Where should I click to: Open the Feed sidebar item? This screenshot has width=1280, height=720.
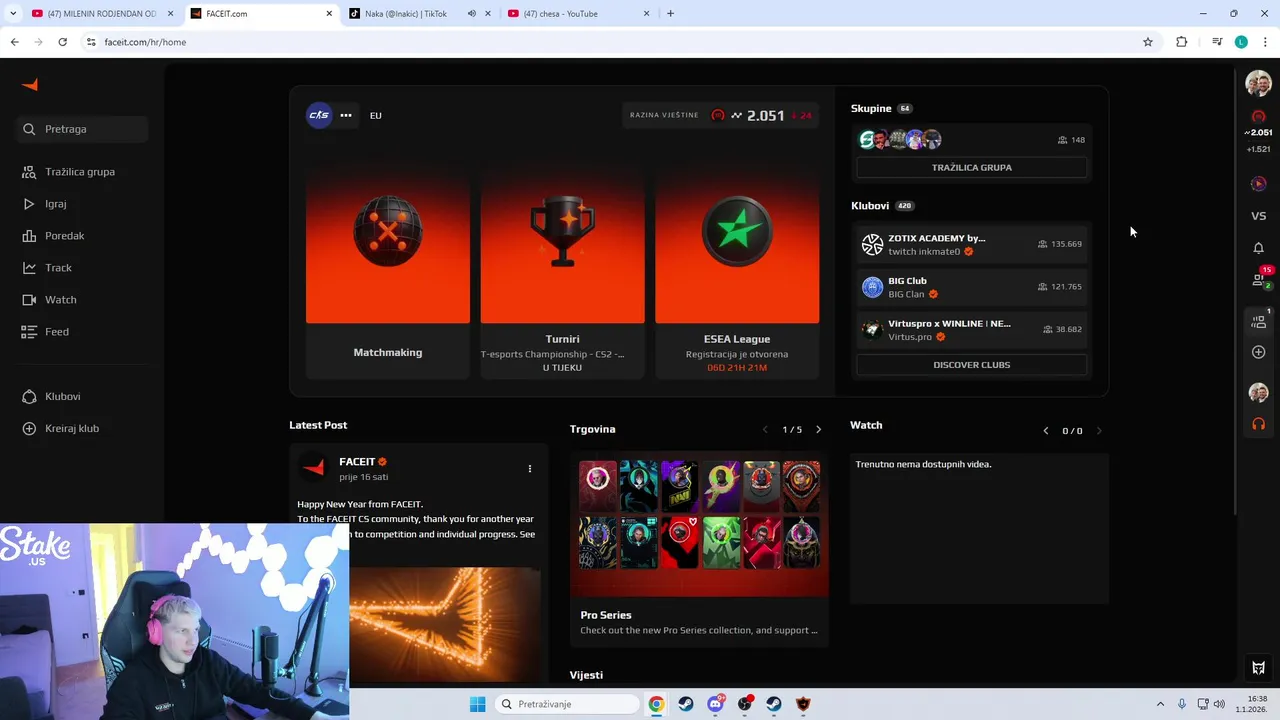click(45, 332)
